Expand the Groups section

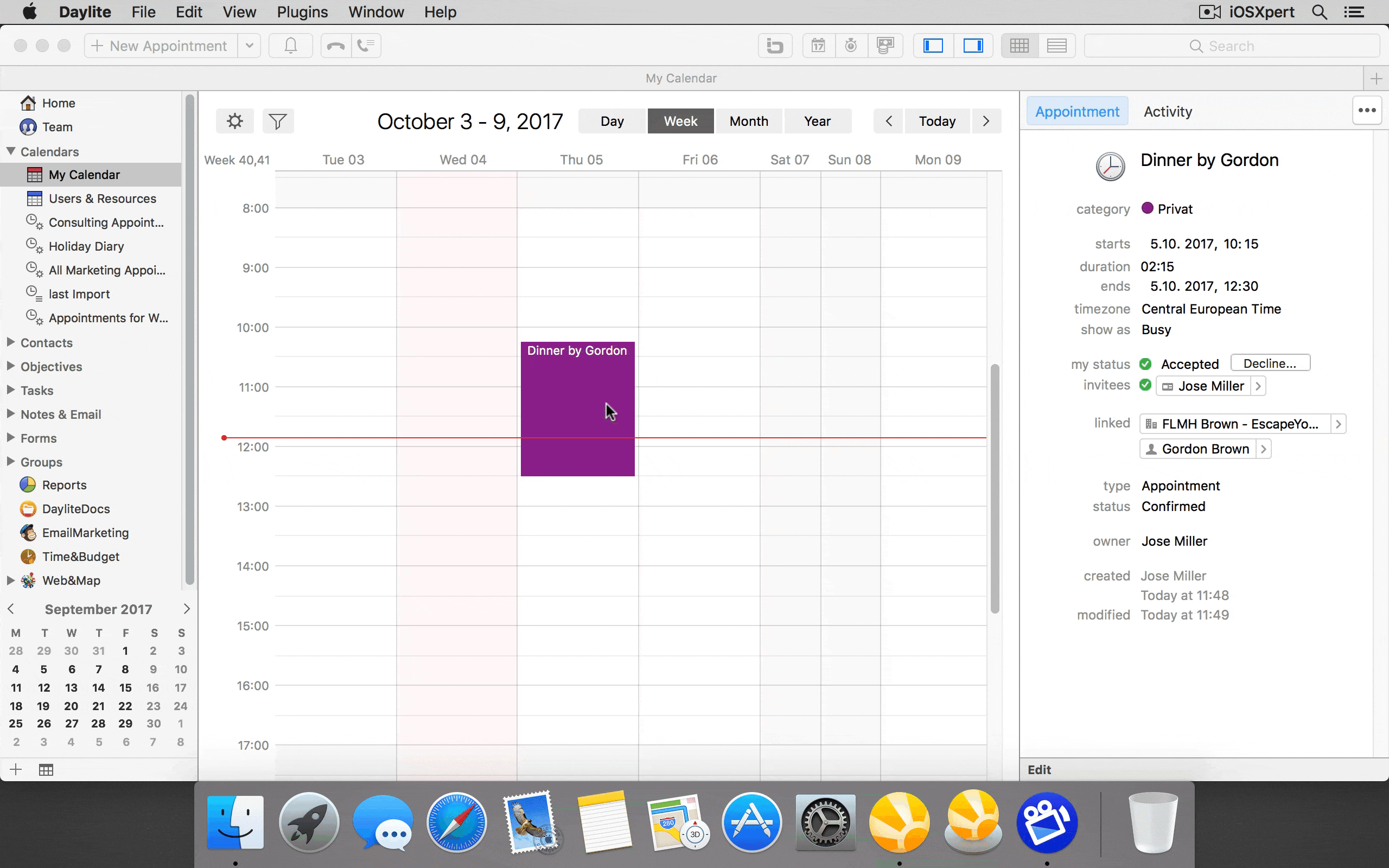click(x=10, y=462)
